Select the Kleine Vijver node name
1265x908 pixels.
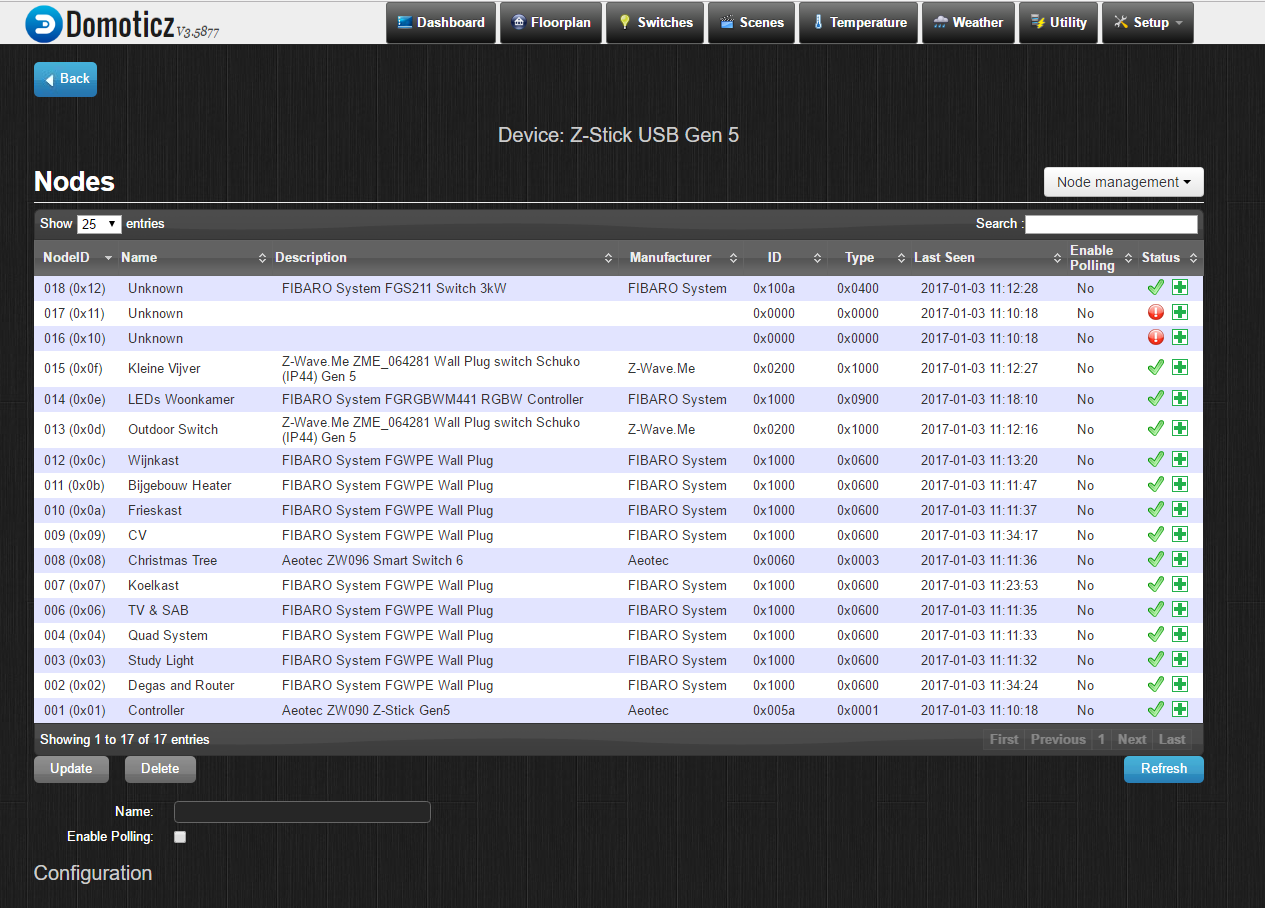(x=164, y=368)
